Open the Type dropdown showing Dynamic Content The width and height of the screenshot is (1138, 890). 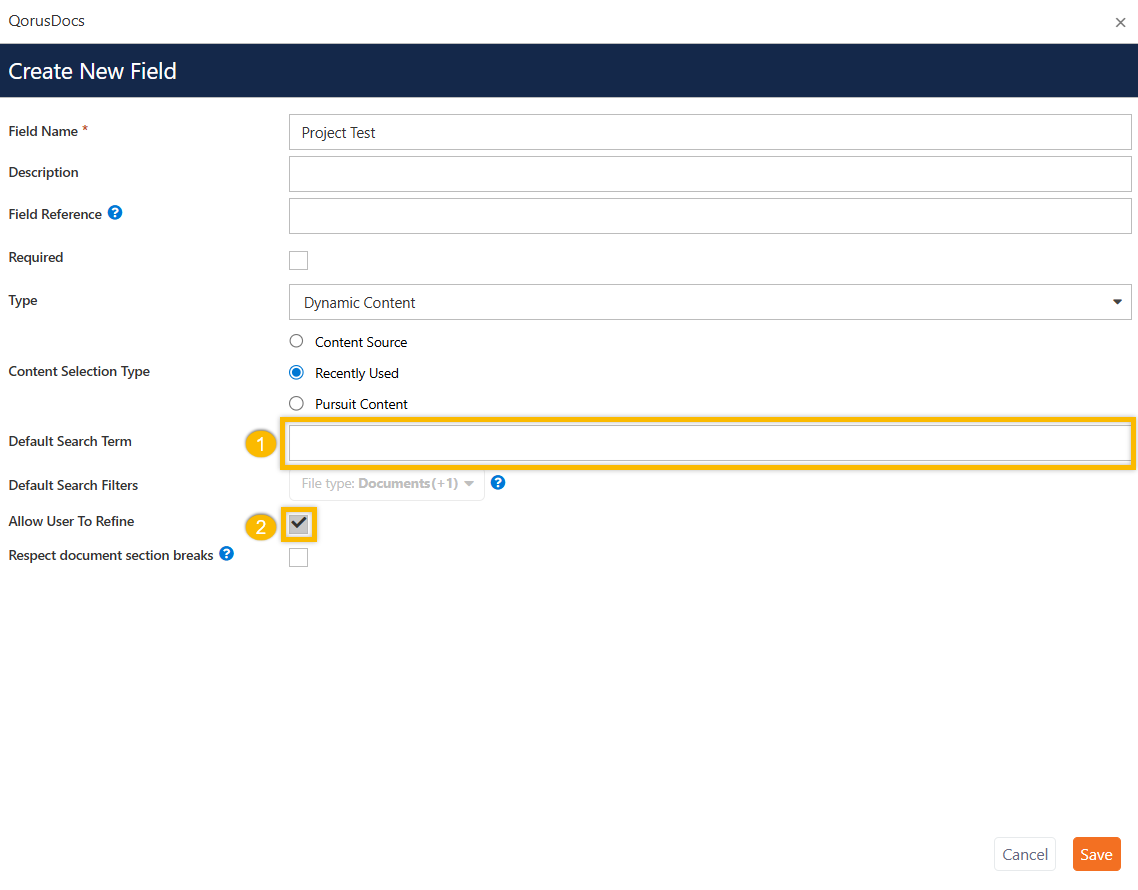click(709, 302)
